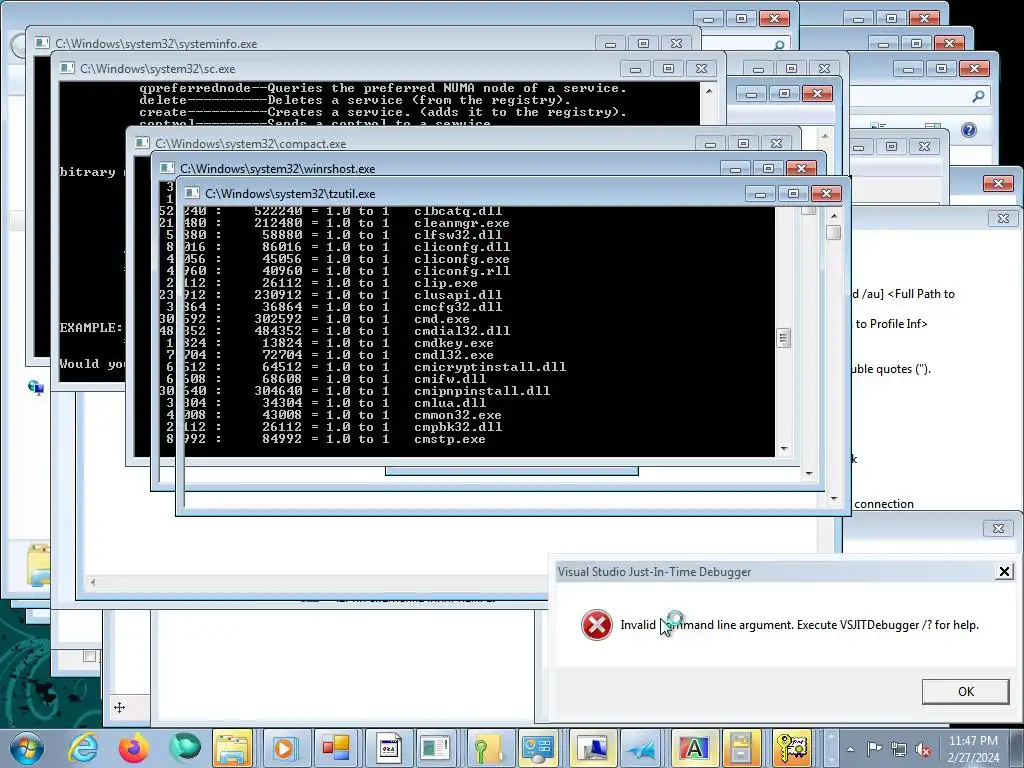
Task: Close the winrshost.exe window
Action: coord(801,168)
